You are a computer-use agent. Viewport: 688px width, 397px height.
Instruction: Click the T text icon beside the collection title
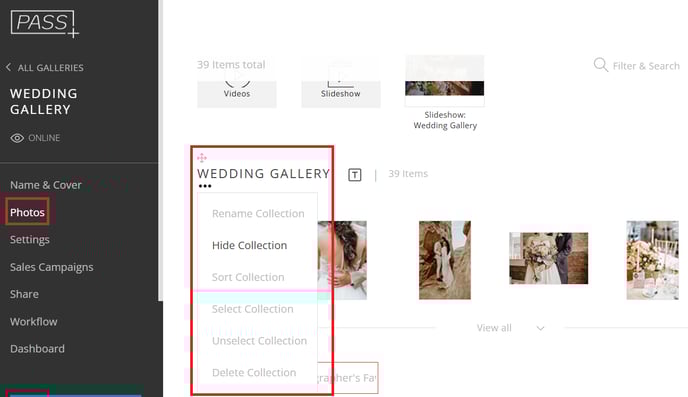click(x=355, y=175)
